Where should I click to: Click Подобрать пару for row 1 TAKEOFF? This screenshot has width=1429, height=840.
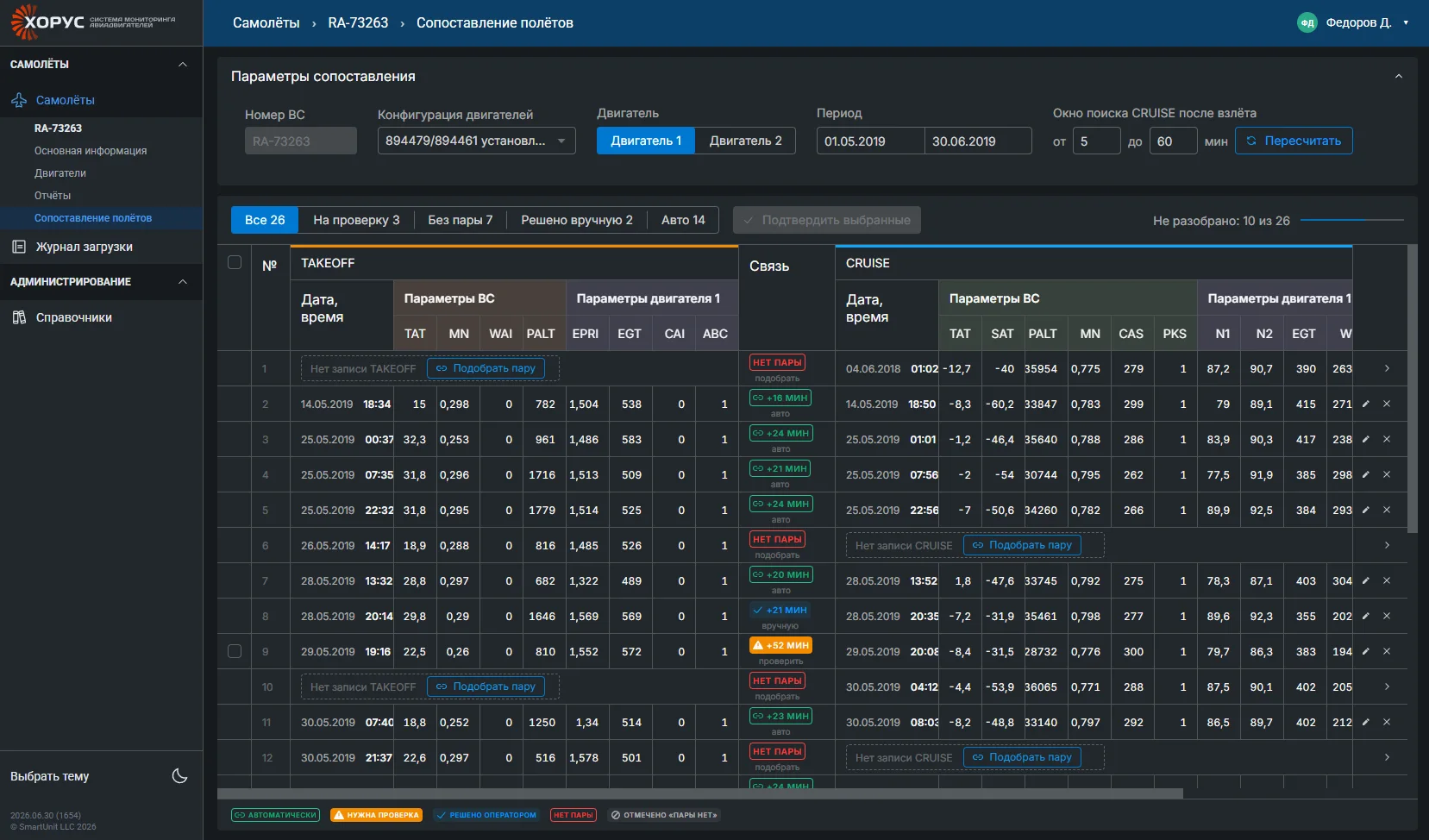(x=486, y=368)
